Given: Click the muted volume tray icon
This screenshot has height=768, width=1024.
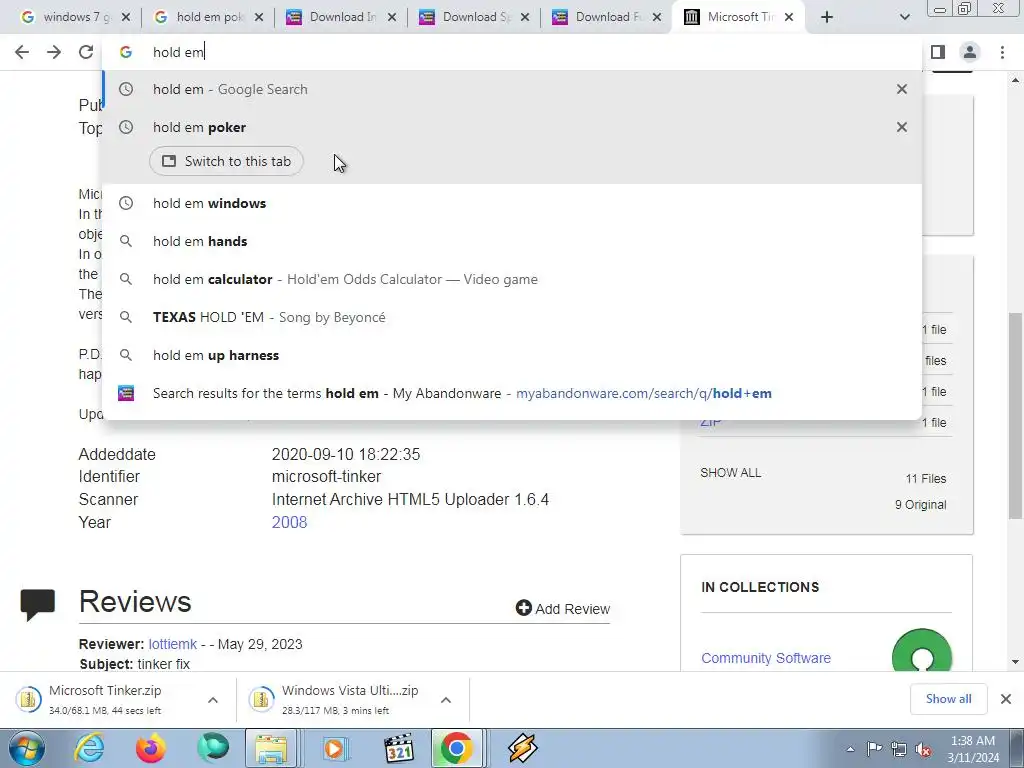Looking at the screenshot, I should (x=923, y=749).
